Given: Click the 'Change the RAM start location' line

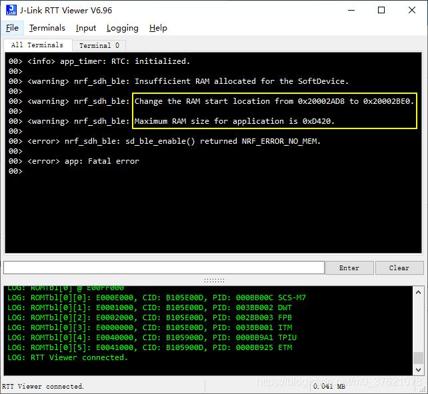Looking at the screenshot, I should pyautogui.click(x=211, y=101).
